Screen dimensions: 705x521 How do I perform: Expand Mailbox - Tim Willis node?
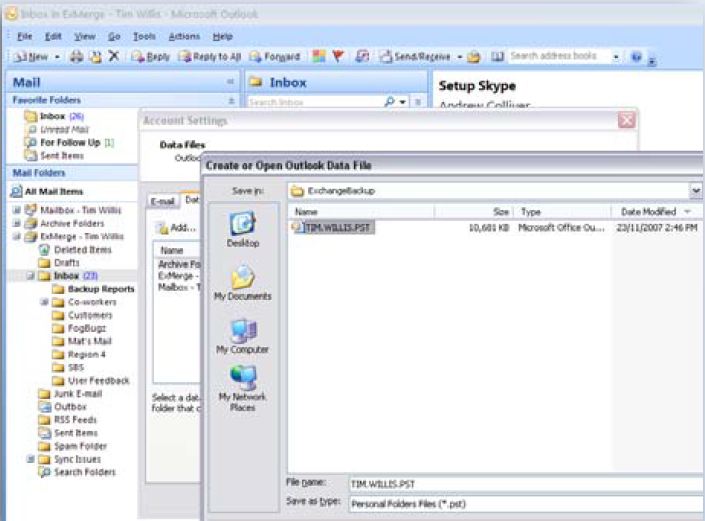[17, 210]
